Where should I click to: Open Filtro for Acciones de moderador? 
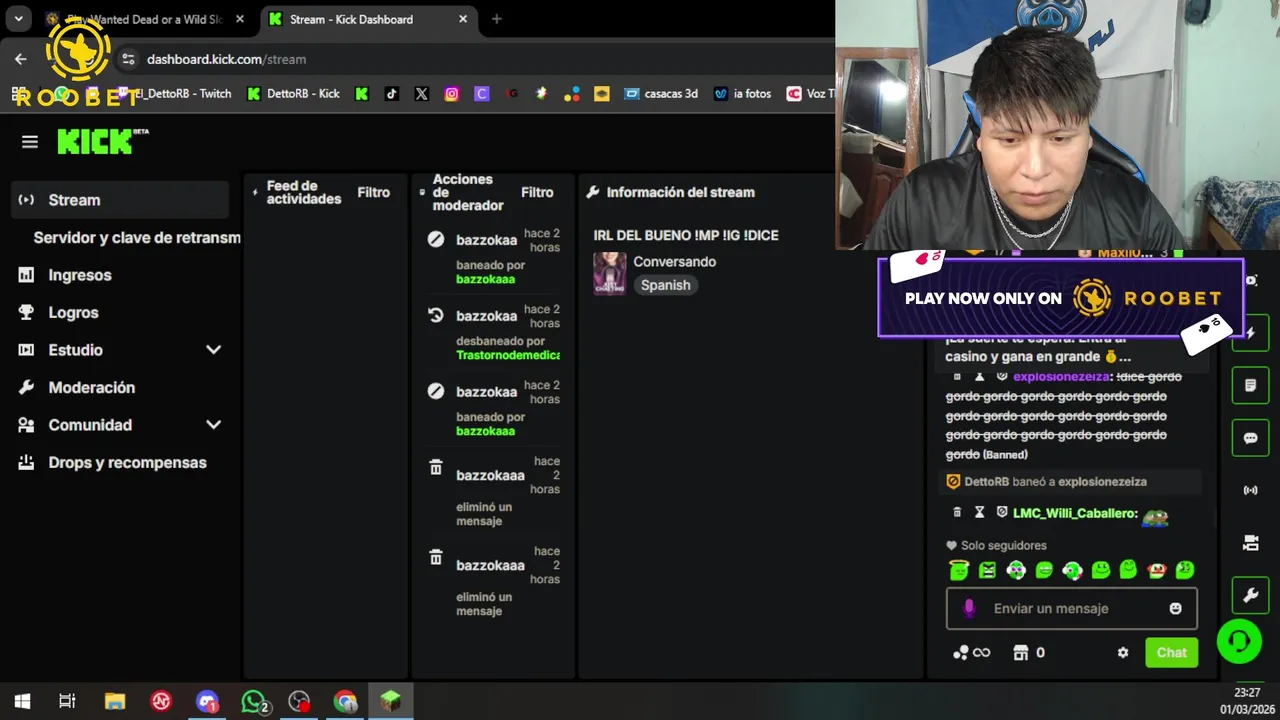[x=537, y=192]
